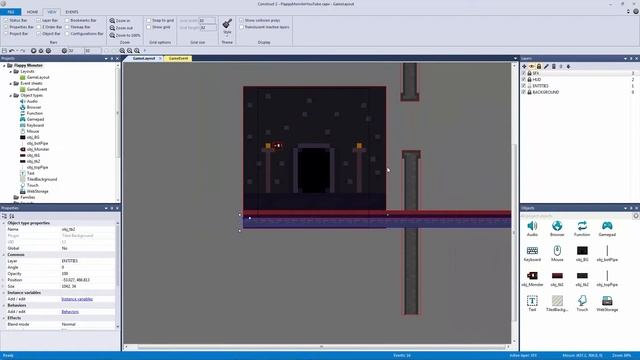Toggle the Layers Bar checkbox
Viewport: 640px width, 360px height.
38,20
